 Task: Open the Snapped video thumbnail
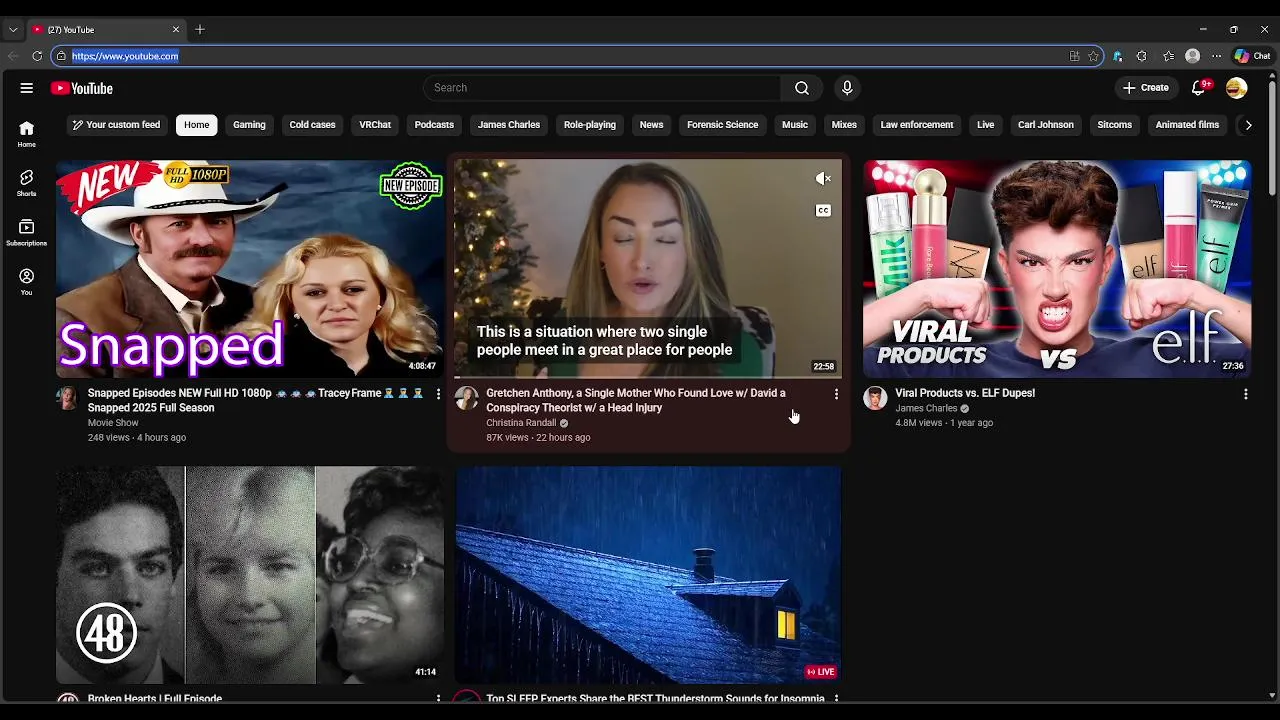250,268
